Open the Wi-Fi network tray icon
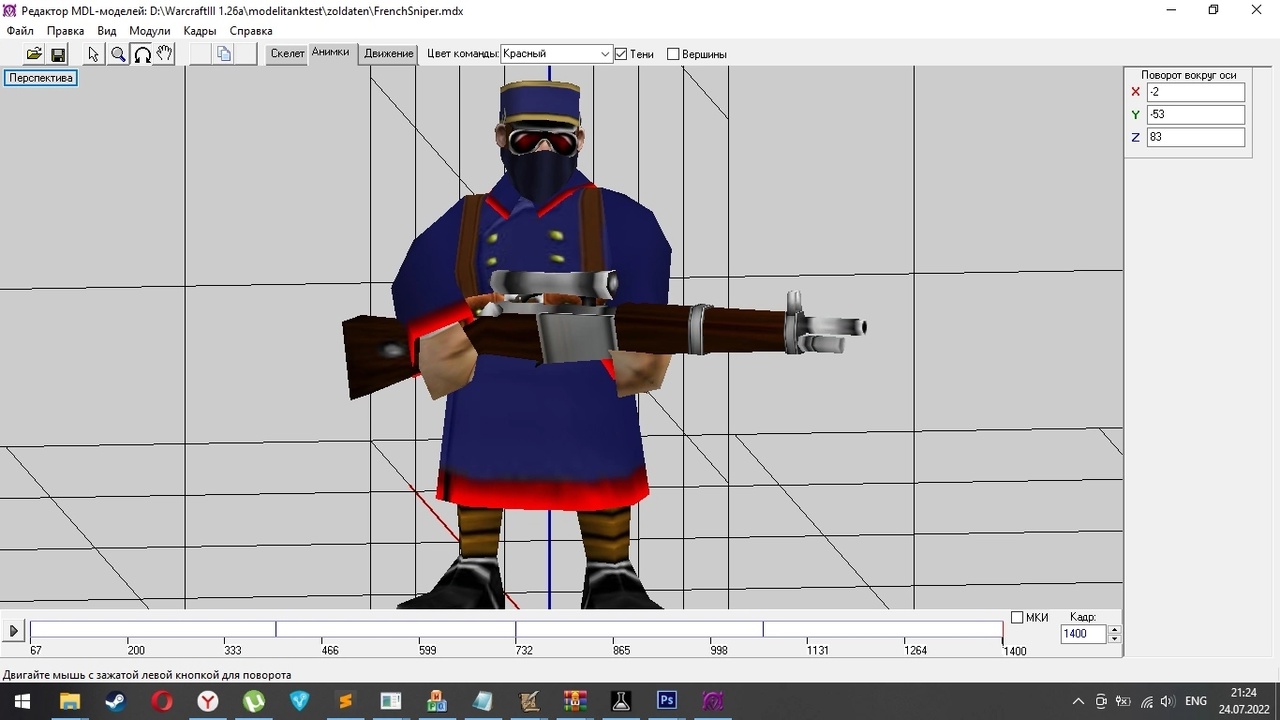1280x720 pixels. [x=1146, y=701]
